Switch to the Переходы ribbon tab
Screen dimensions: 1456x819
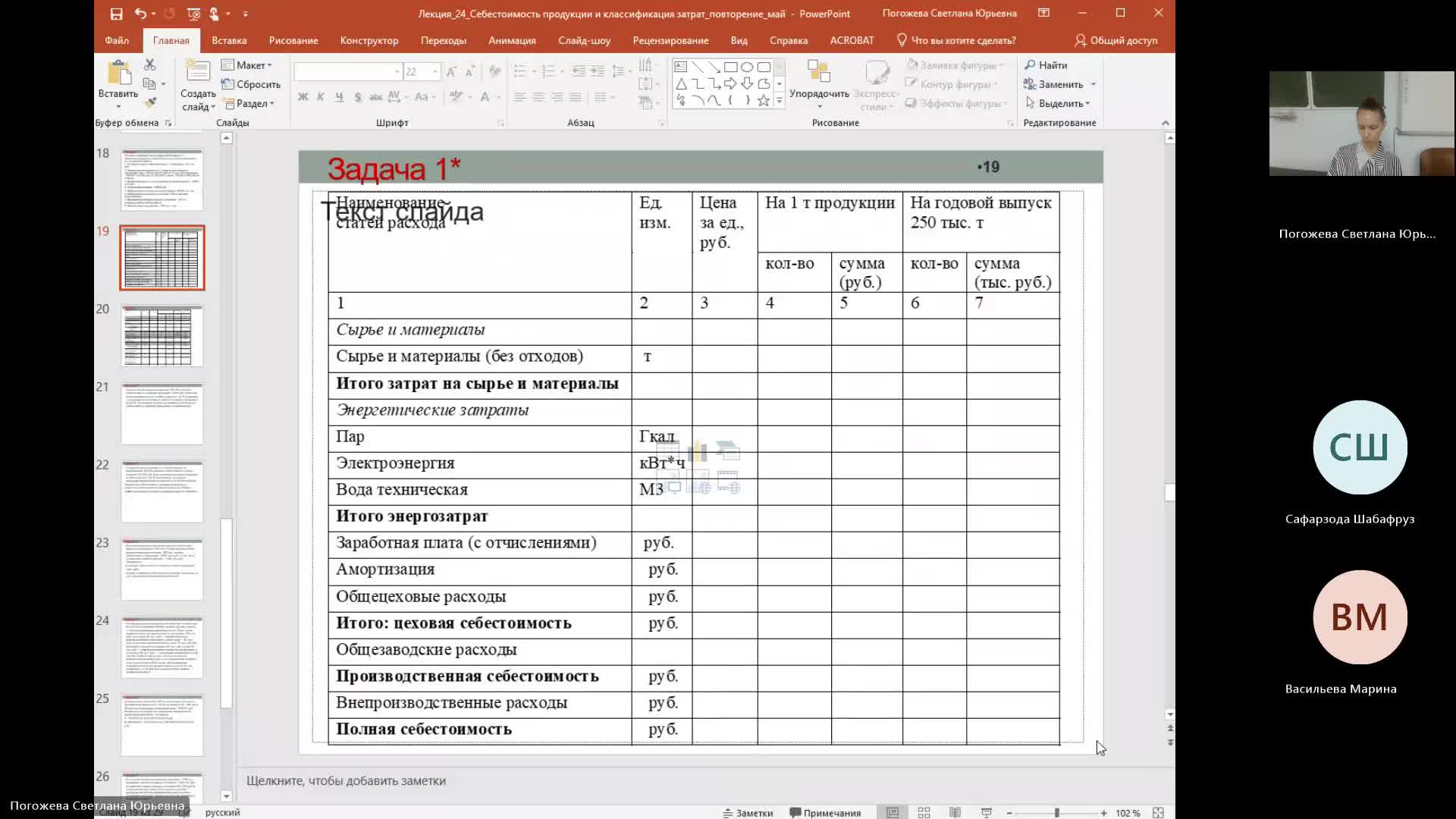click(x=444, y=40)
